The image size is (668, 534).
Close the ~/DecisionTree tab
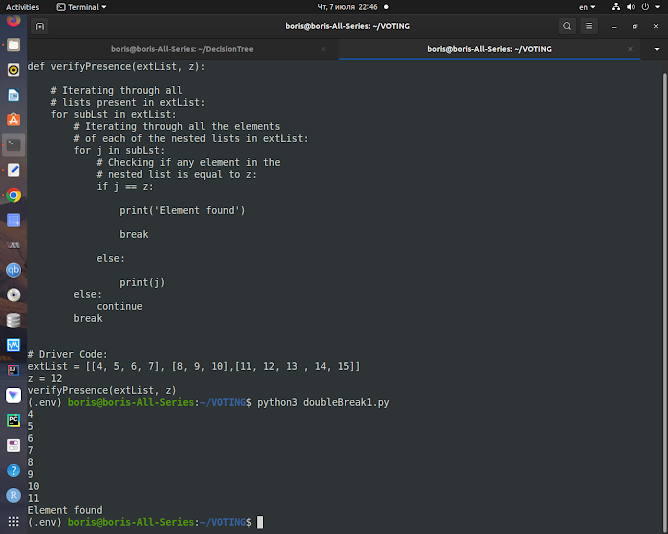click(x=323, y=49)
